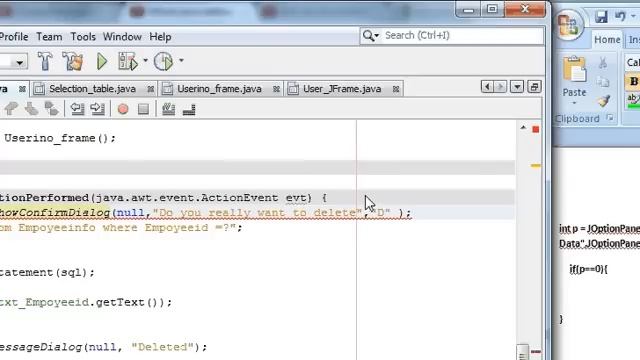Open the Tools menu
The image size is (640, 360).
[x=83, y=37]
